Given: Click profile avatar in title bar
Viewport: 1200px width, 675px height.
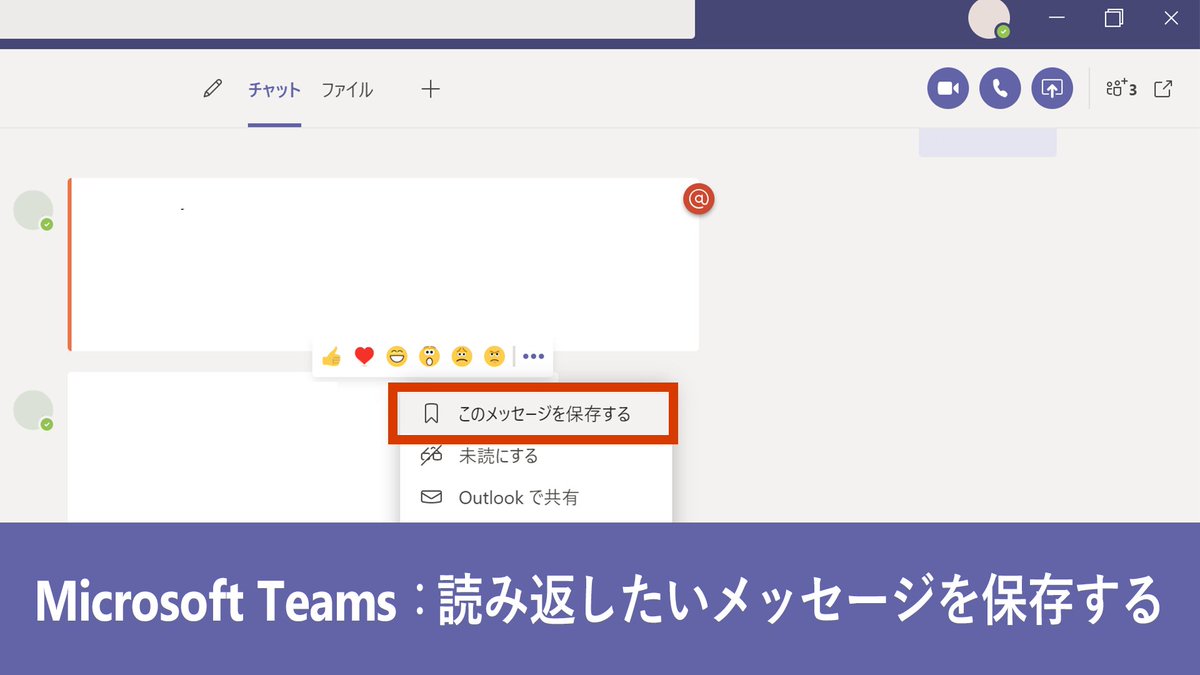Looking at the screenshot, I should pos(989,18).
